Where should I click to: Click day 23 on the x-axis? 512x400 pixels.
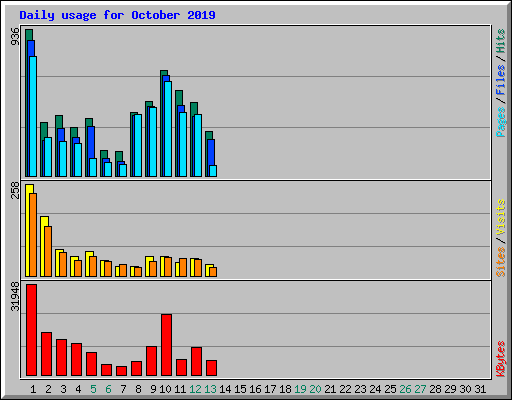coord(360,389)
